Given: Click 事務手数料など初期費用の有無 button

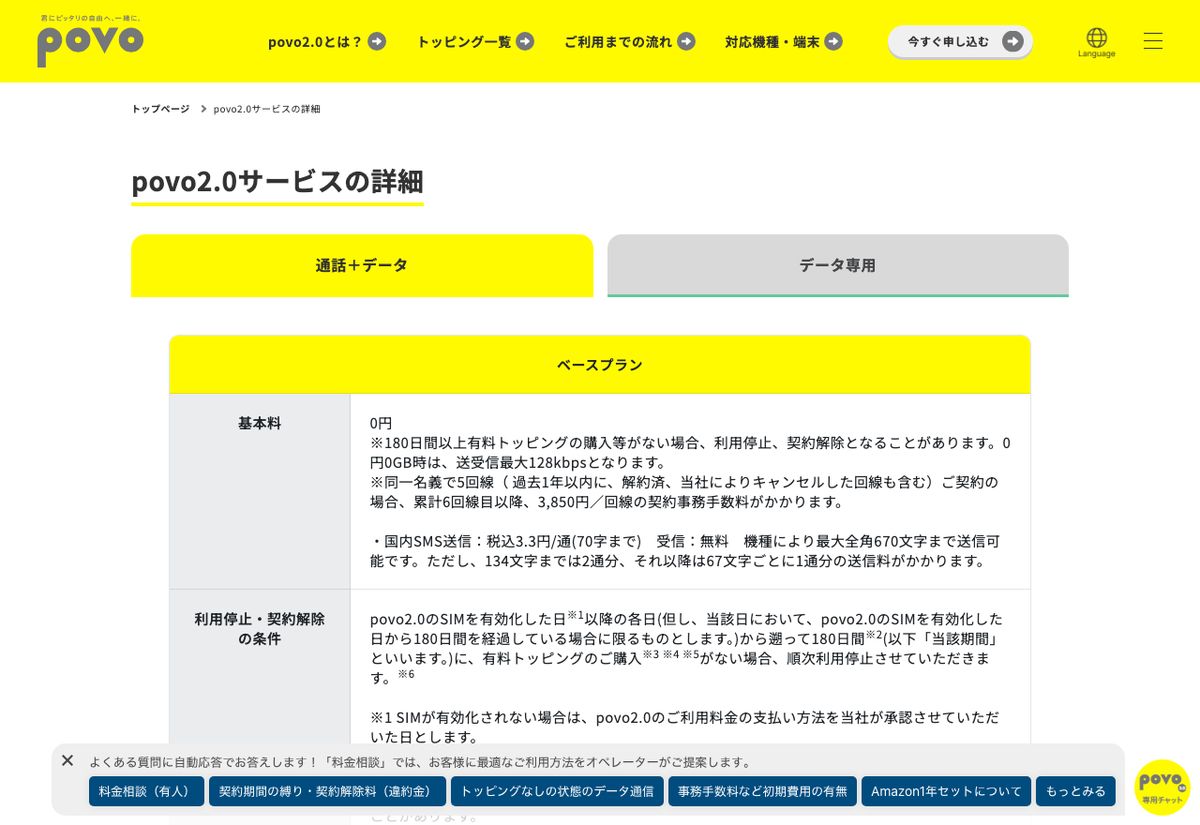Looking at the screenshot, I should (762, 791).
